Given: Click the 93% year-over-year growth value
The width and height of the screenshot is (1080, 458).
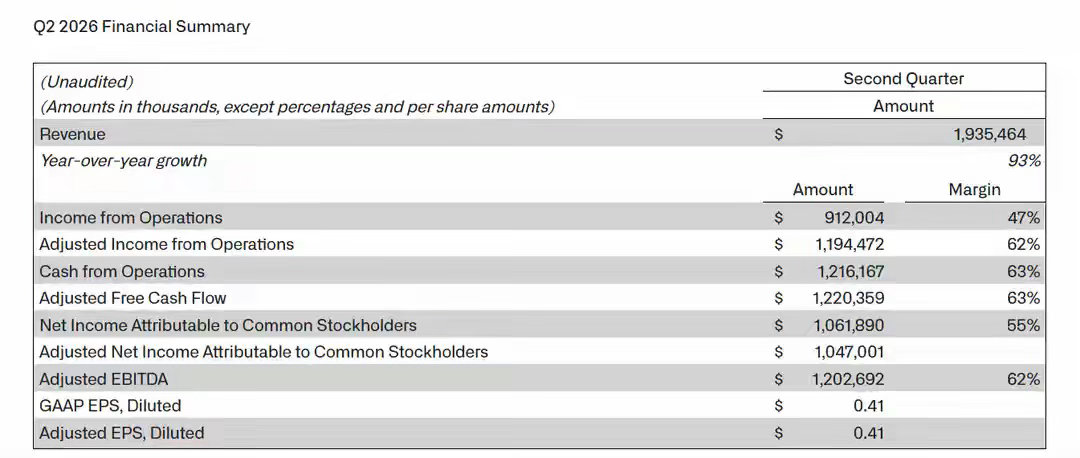Looking at the screenshot, I should tap(1024, 161).
